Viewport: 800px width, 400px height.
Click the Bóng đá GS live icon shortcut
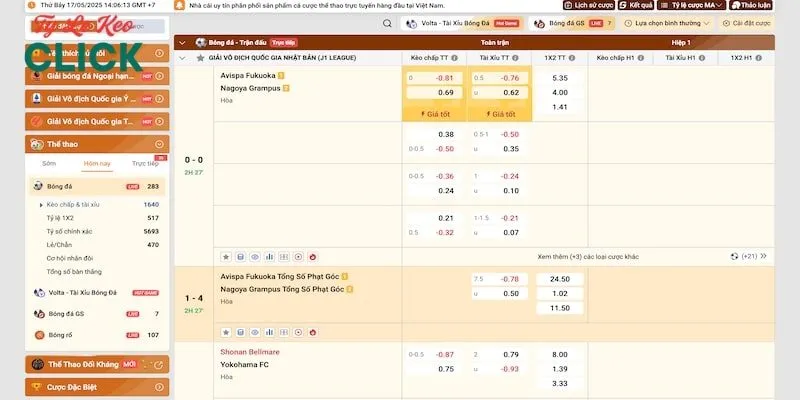557,22
